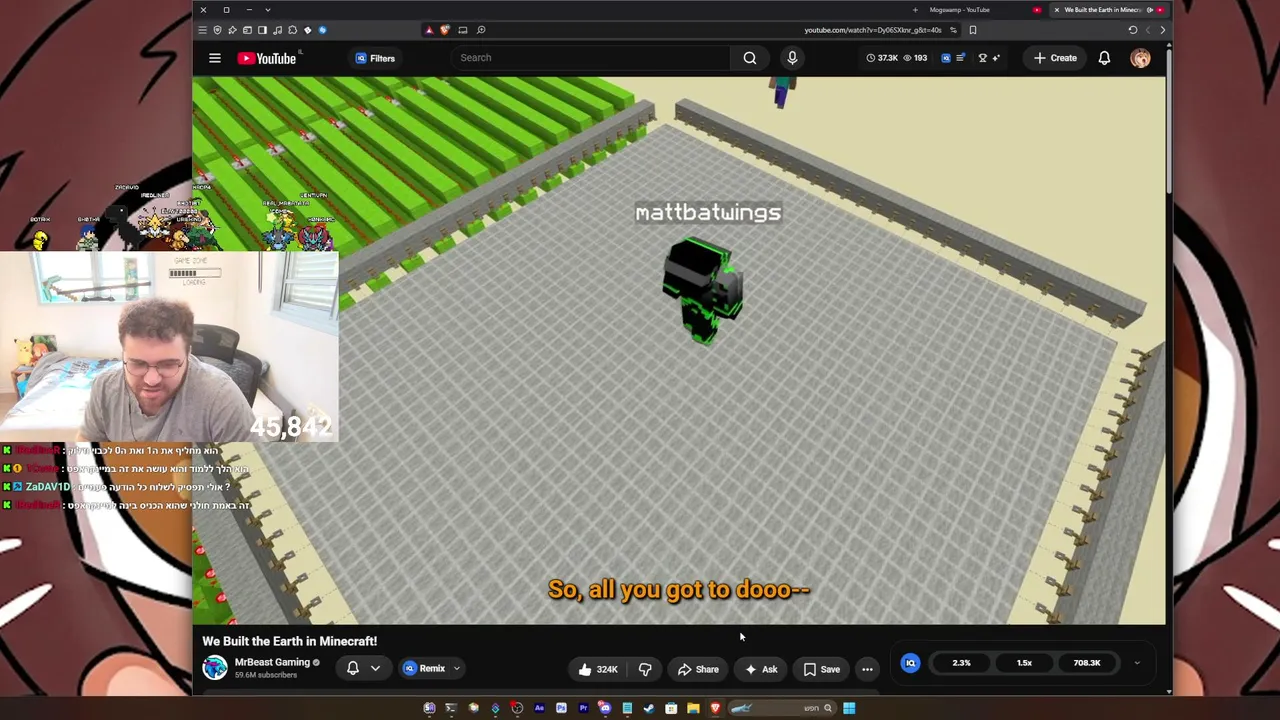Click the Brave lion icon in toolbar
Viewport: 1280px width, 720px height.
coord(444,30)
